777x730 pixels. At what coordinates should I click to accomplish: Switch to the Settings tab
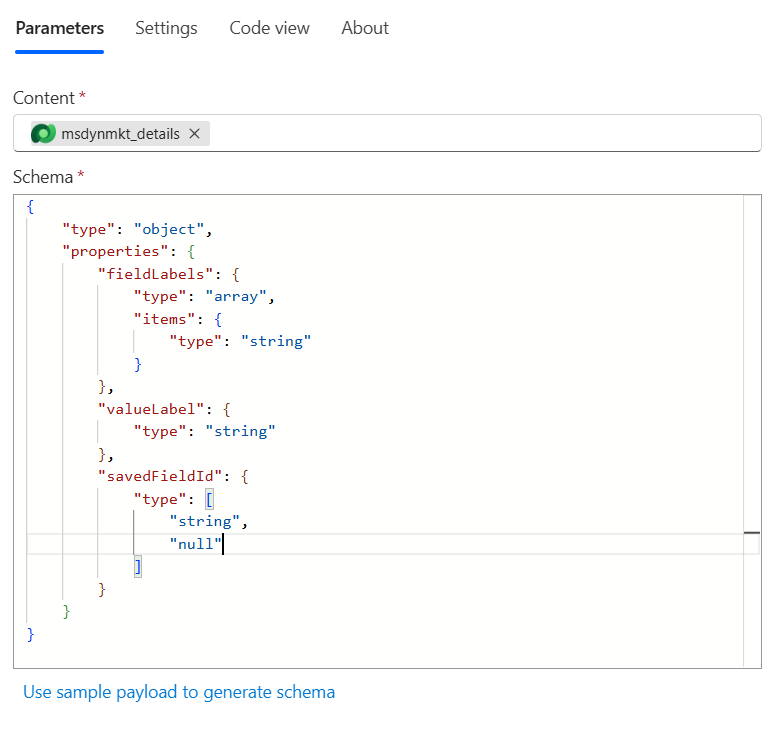pos(166,28)
